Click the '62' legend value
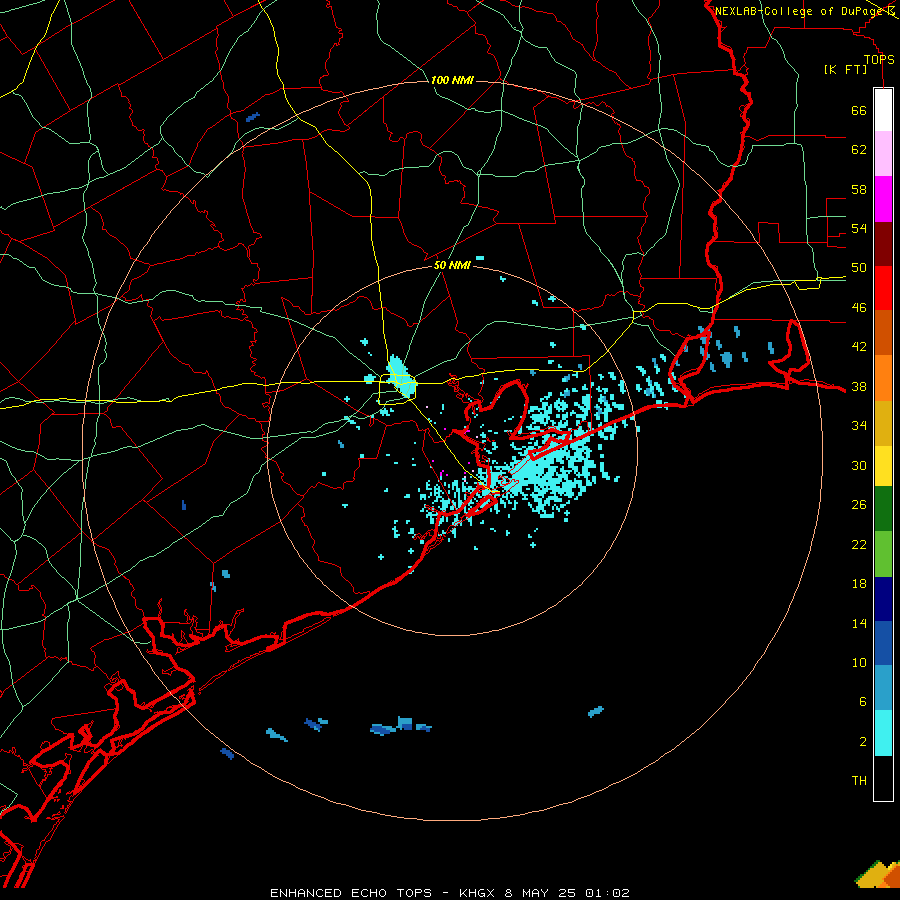 pos(859,149)
